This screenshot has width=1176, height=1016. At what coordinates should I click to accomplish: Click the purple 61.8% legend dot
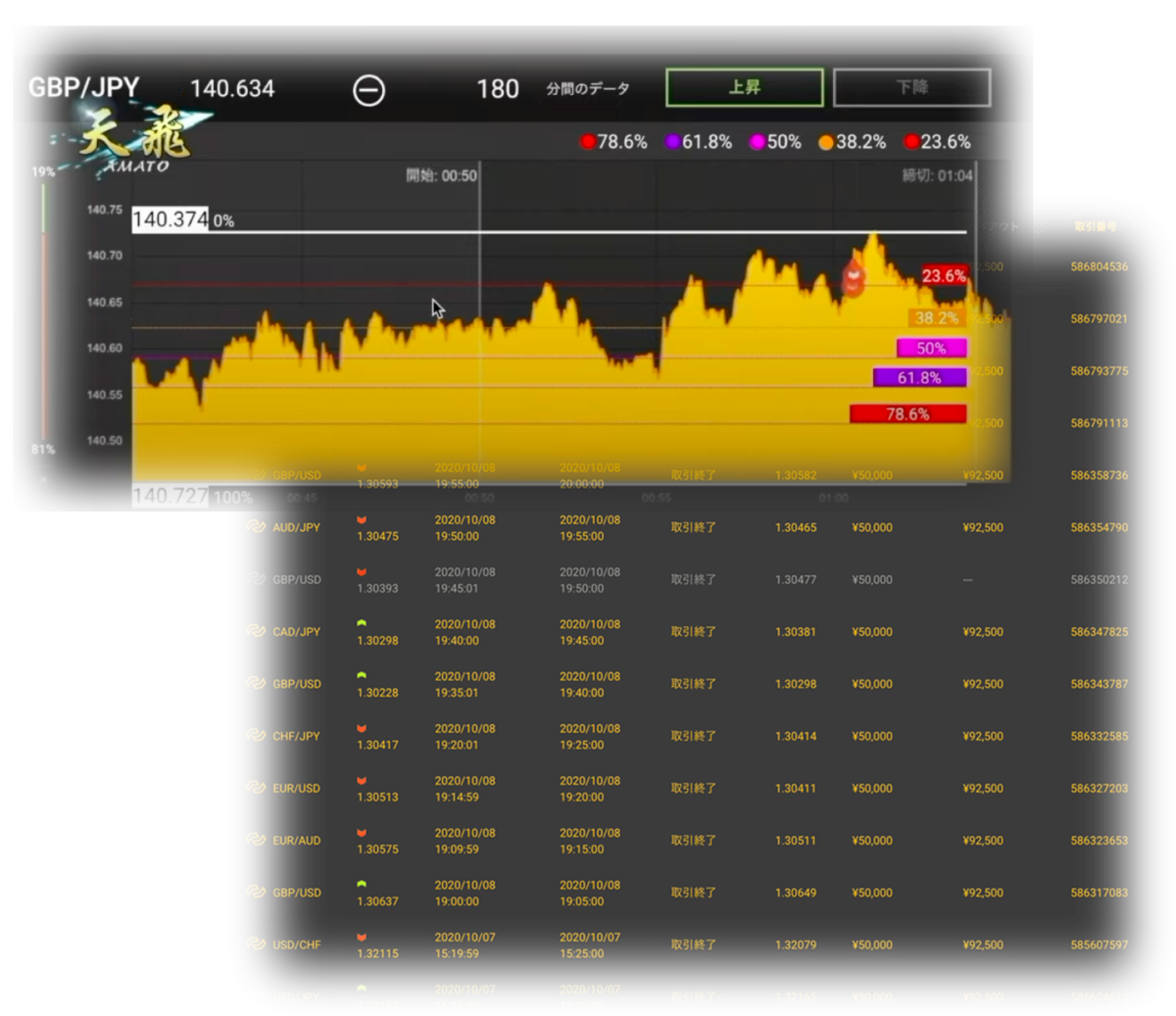pos(672,142)
